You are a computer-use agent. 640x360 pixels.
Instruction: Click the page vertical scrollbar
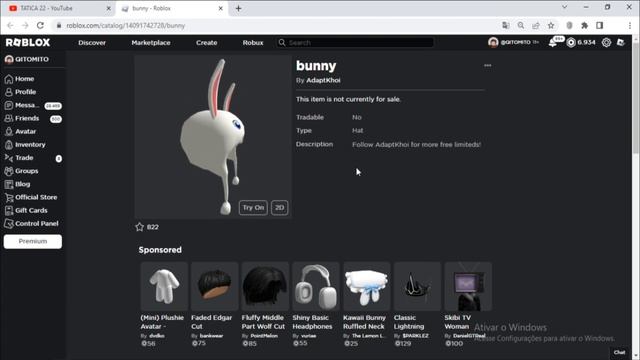(x=636, y=98)
